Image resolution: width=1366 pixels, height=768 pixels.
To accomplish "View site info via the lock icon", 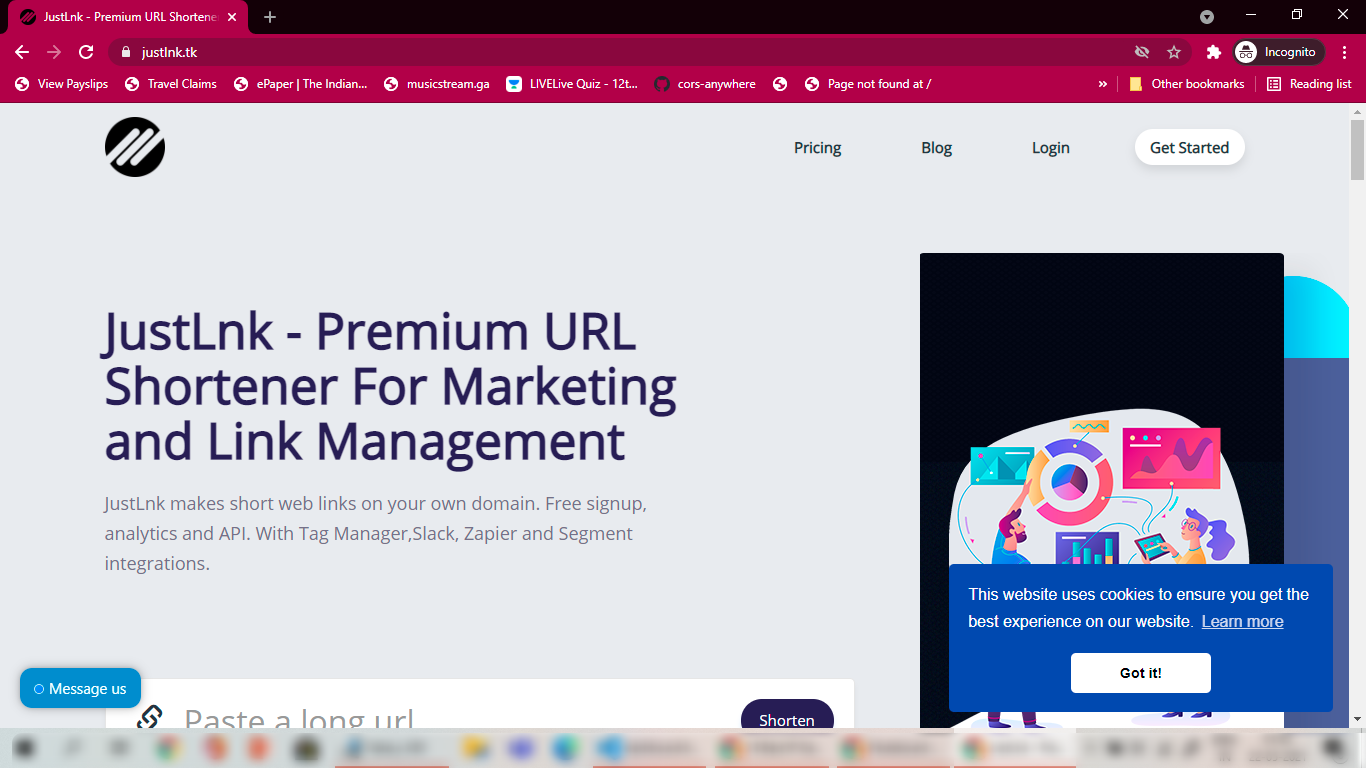I will [126, 52].
